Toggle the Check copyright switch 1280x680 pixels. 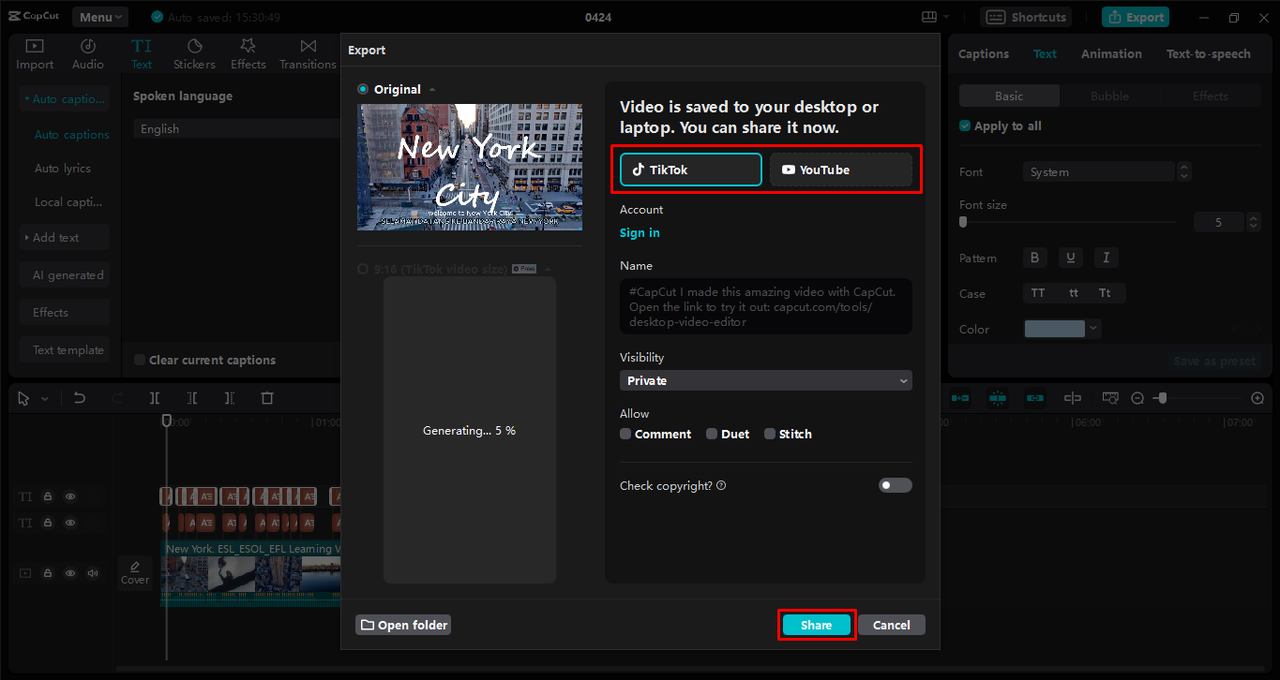(895, 485)
